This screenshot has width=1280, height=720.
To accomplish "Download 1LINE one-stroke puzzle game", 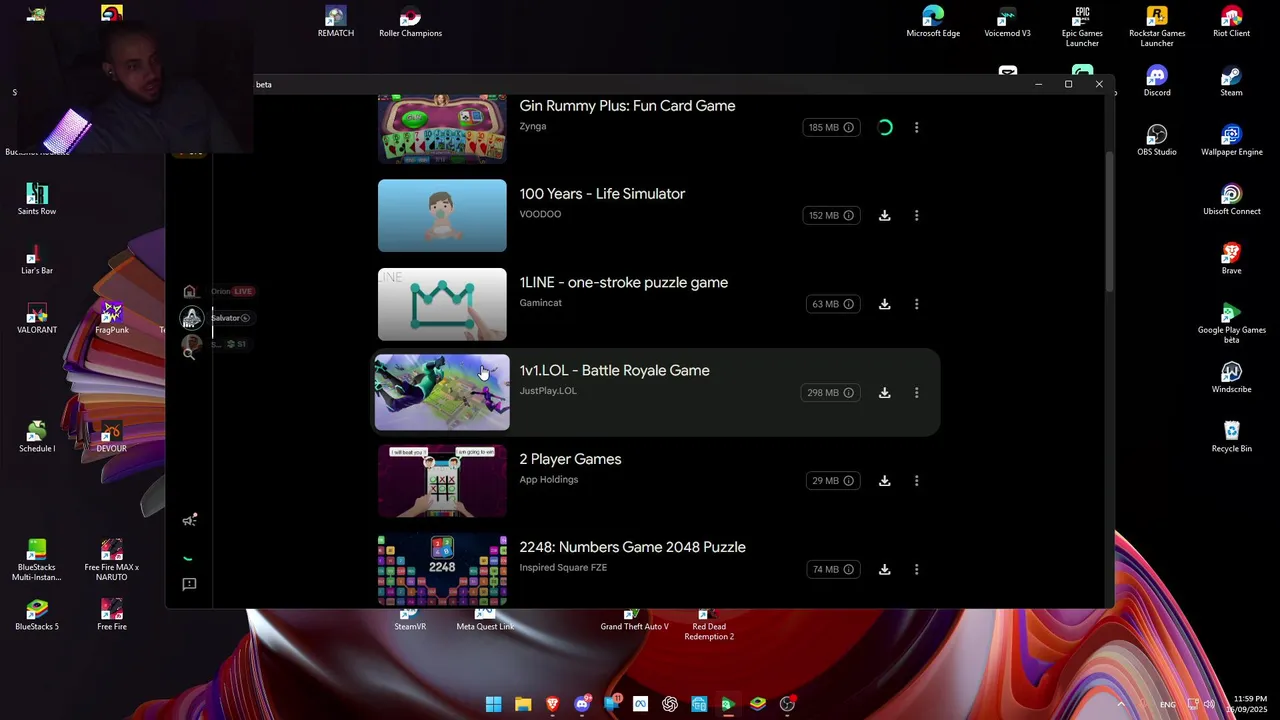I will tap(884, 304).
